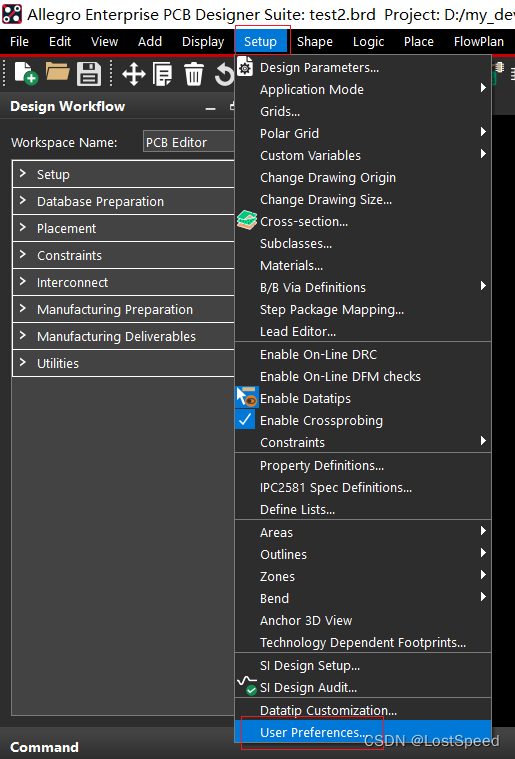This screenshot has height=759, width=515.
Task: Choose User Preferences menu entry
Action: tap(363, 733)
